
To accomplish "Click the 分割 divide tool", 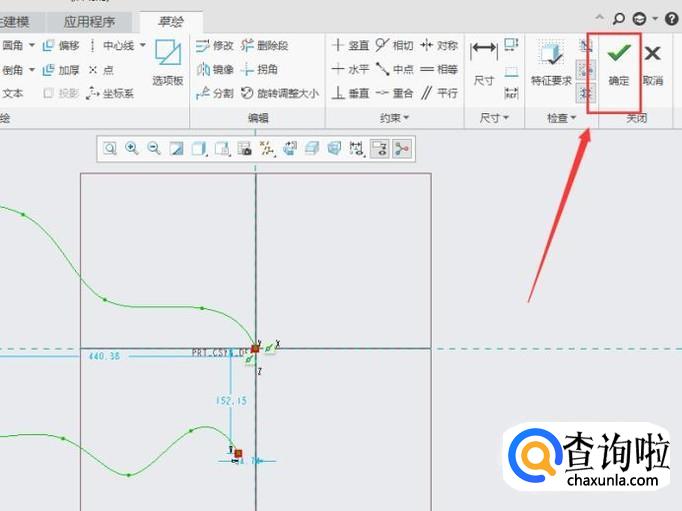I will (x=214, y=93).
